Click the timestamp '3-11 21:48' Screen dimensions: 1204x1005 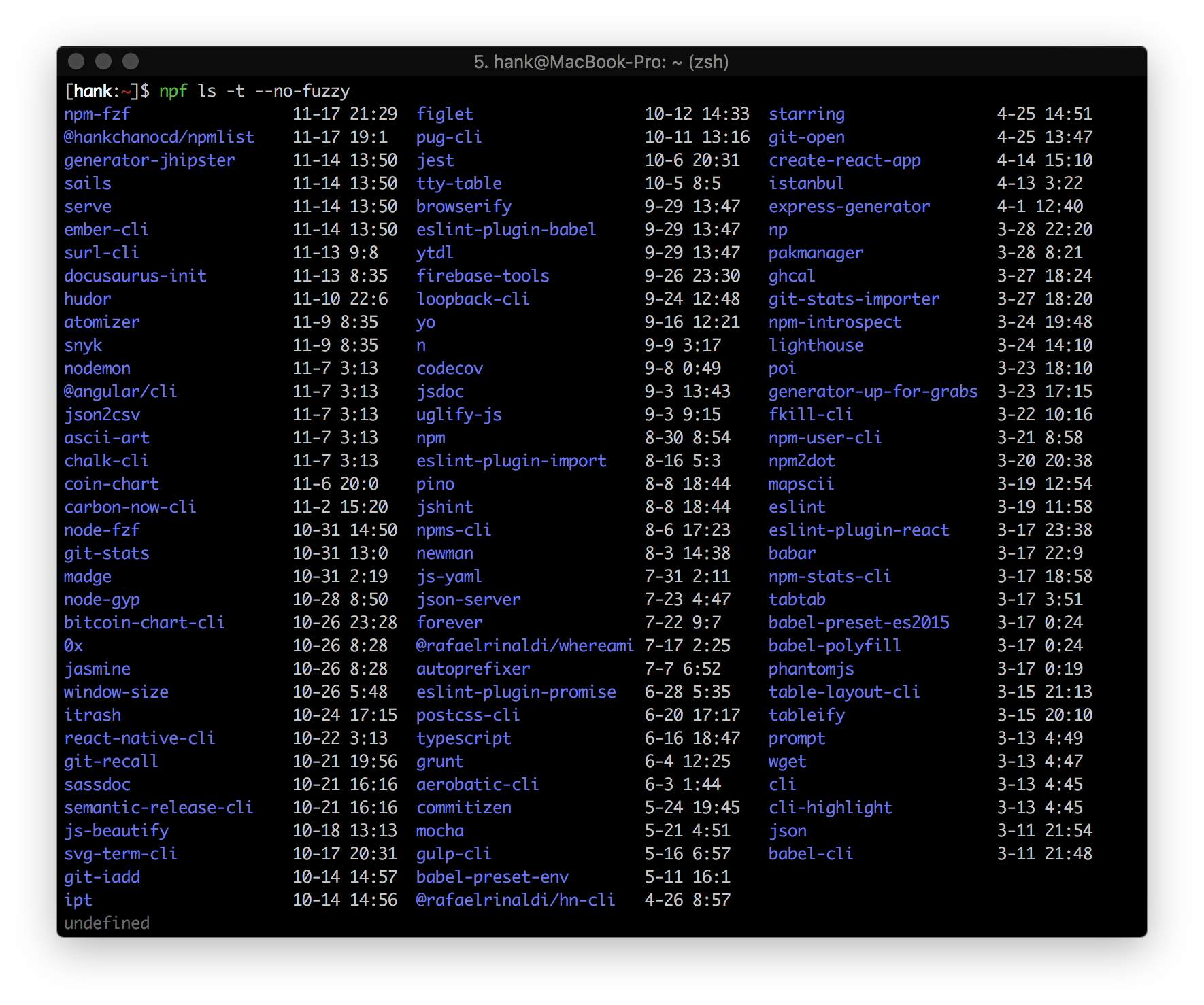point(1045,854)
